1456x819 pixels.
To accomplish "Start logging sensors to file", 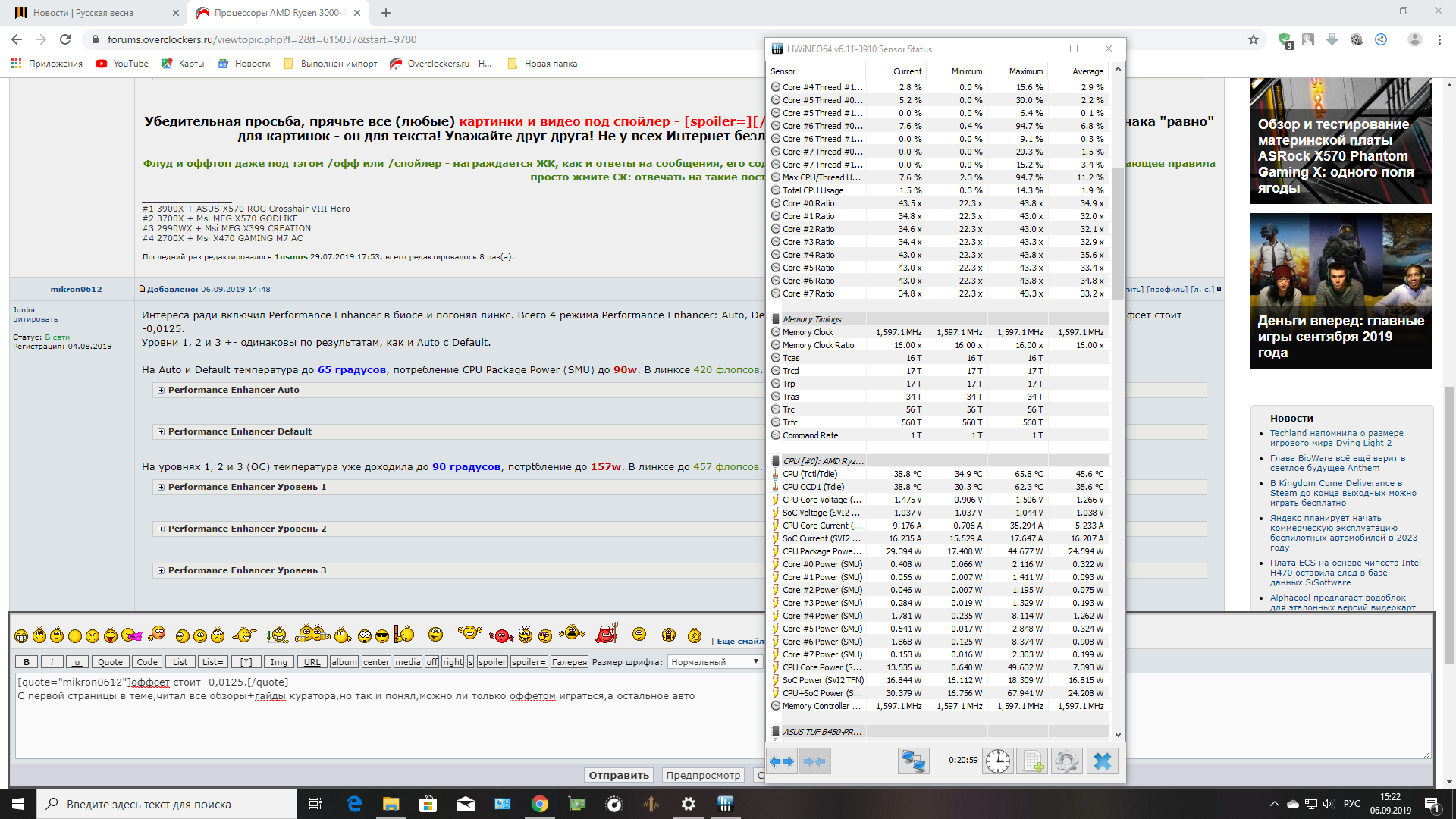I will pos(1032,761).
